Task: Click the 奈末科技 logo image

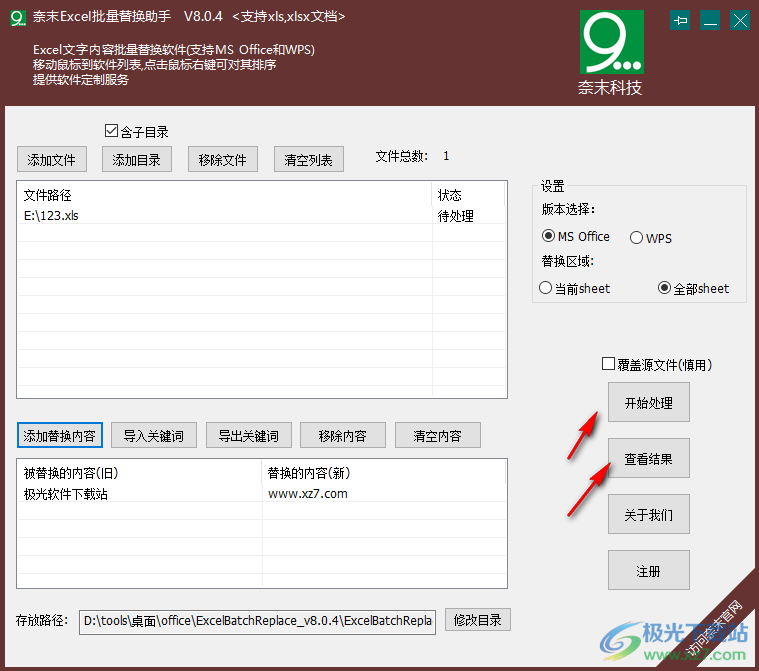Action: [612, 42]
